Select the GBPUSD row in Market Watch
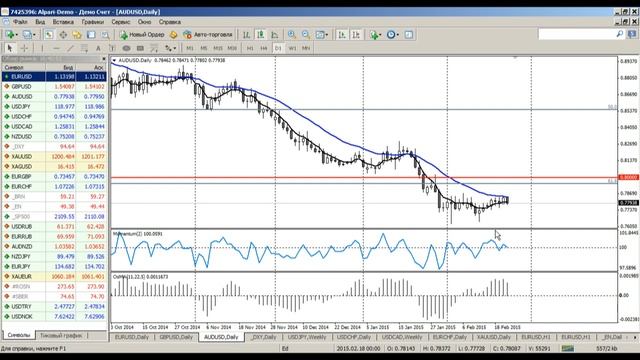The width and height of the screenshot is (640, 360). 54,87
